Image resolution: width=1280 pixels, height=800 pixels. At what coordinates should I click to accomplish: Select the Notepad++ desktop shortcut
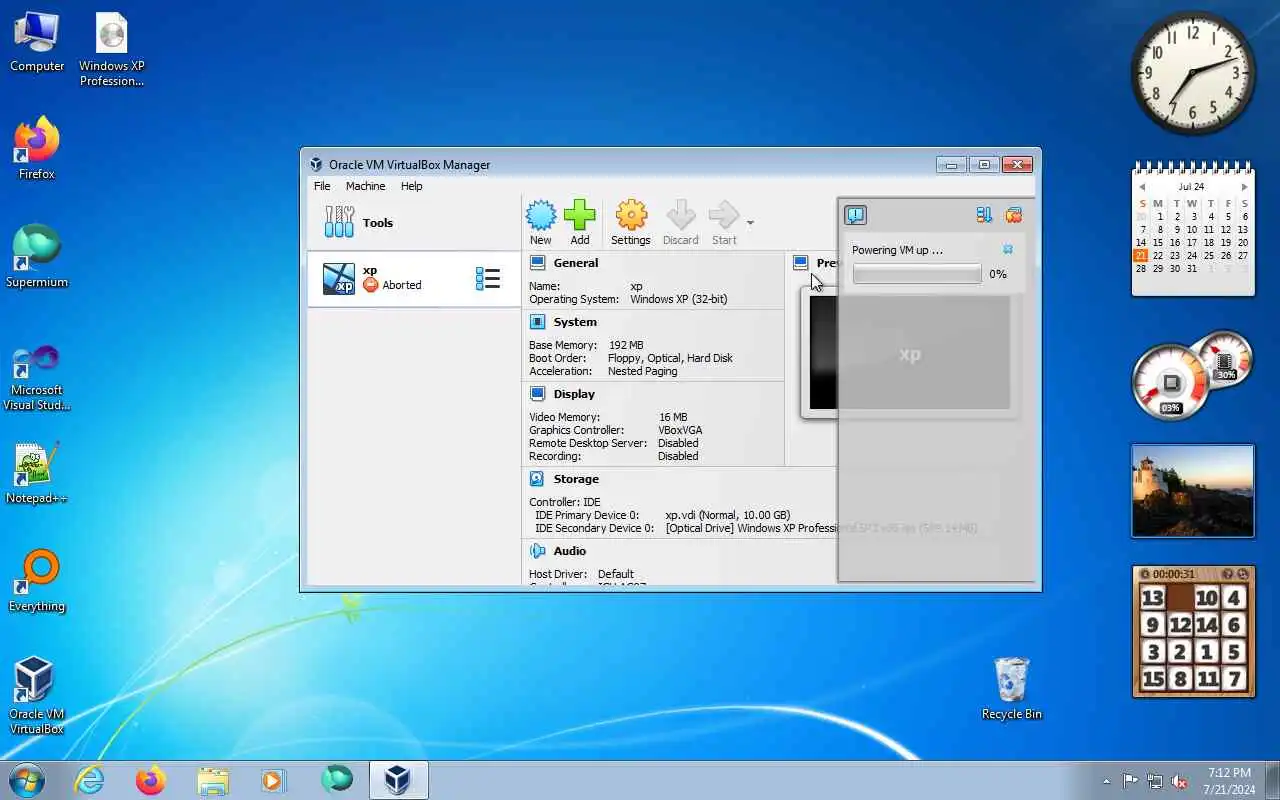coord(37,473)
